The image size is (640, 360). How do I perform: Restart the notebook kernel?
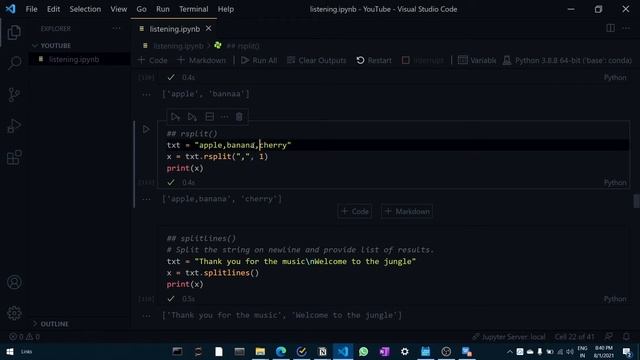point(374,60)
